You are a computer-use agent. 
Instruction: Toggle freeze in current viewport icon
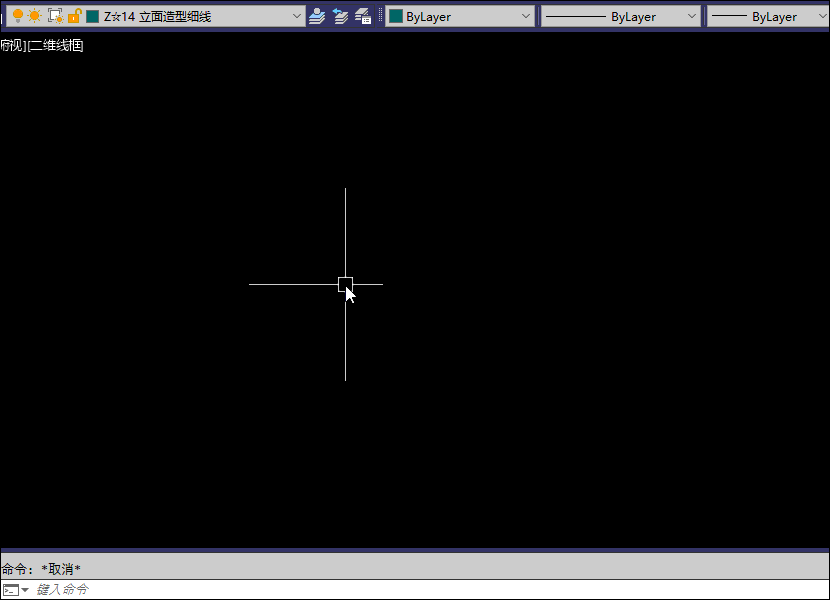coord(55,16)
